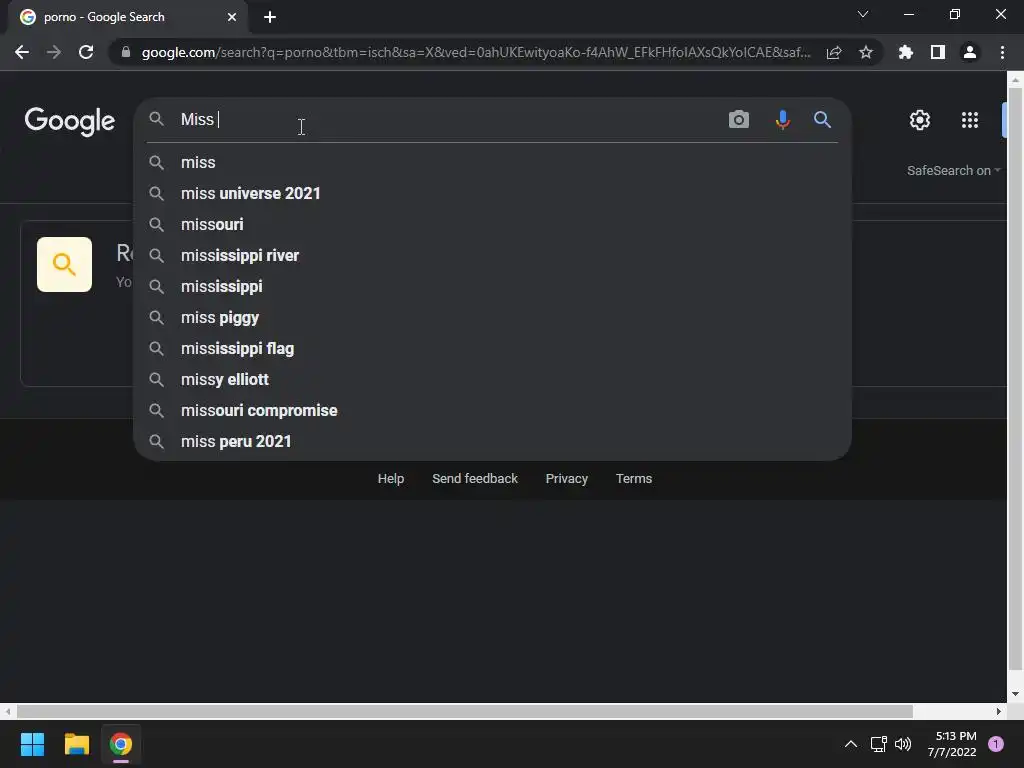The width and height of the screenshot is (1024, 768).
Task: Open the Windows Start menu
Action: (32, 744)
